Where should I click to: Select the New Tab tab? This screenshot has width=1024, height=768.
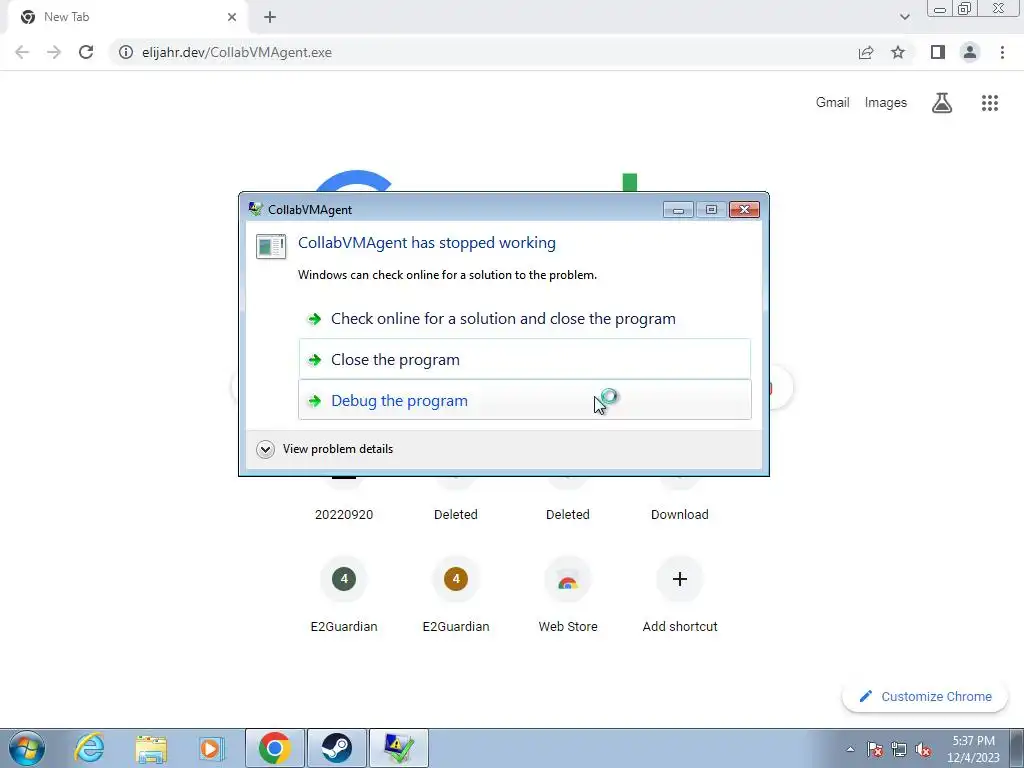pyautogui.click(x=127, y=17)
